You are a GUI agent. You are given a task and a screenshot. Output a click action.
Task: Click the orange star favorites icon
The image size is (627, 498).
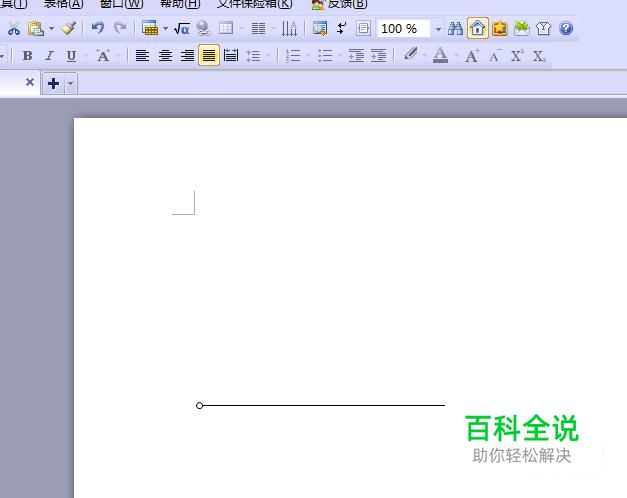click(x=500, y=28)
